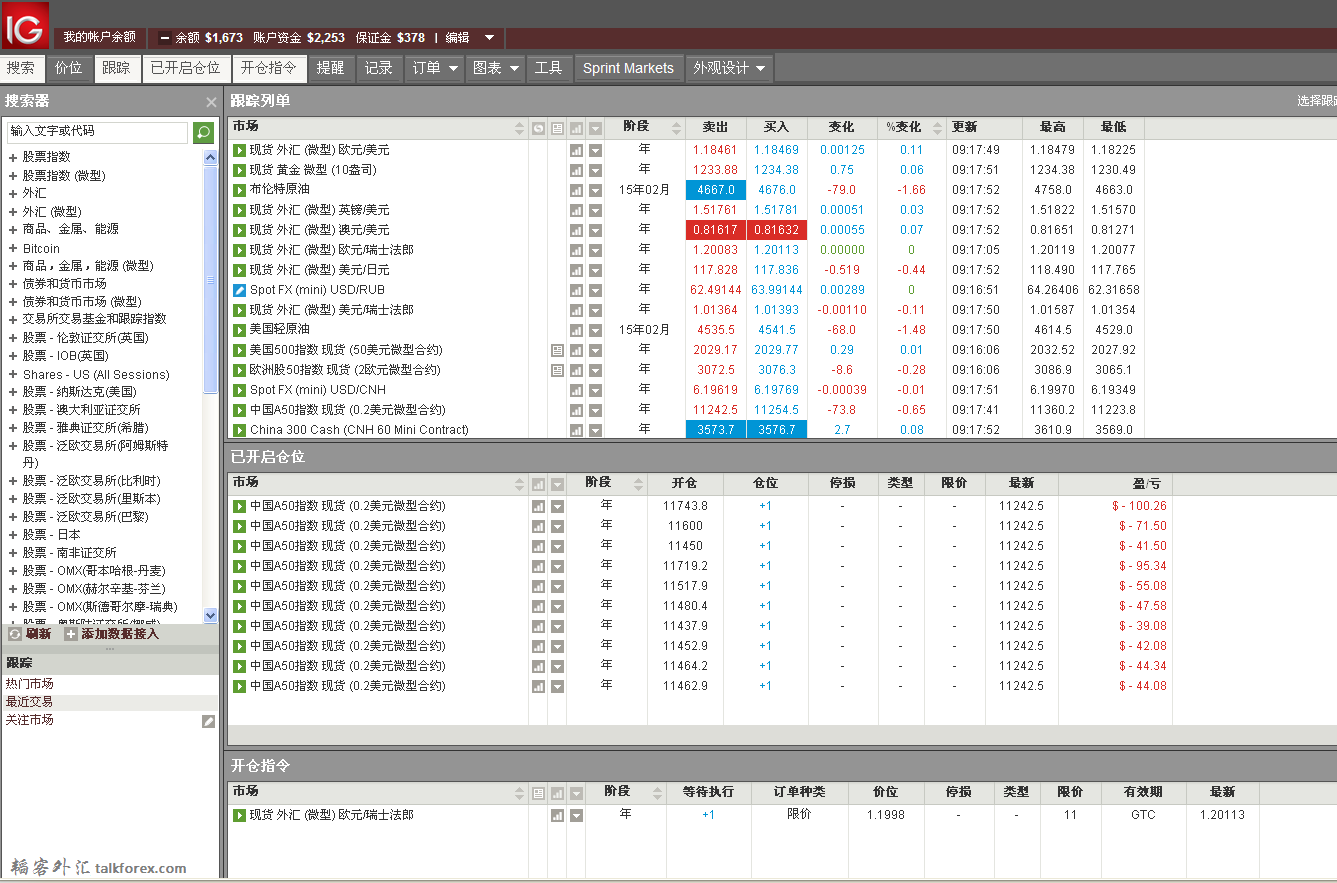Open row dropdown arrow for 中国A50指数 in watchlist

[595, 410]
